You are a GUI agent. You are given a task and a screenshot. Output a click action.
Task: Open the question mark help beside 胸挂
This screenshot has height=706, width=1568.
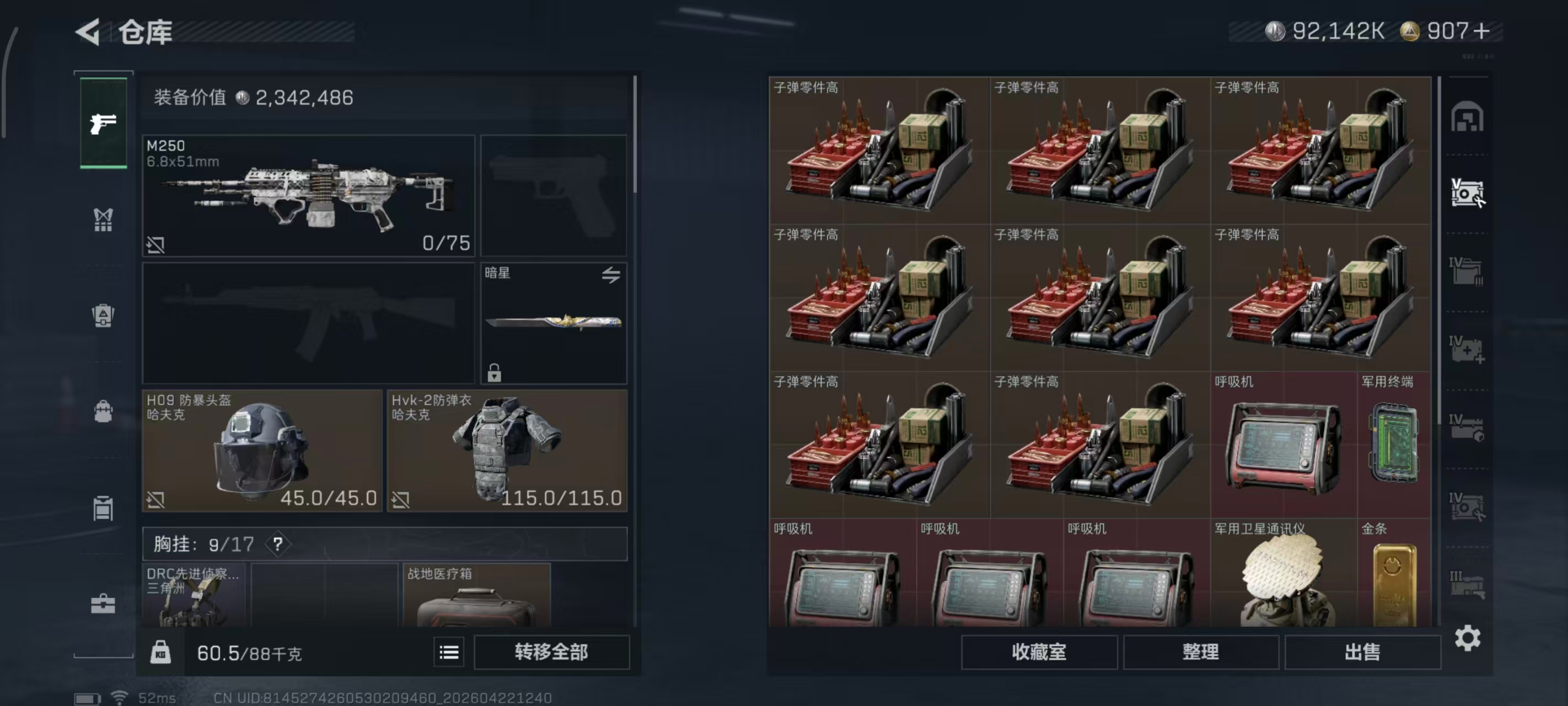(x=277, y=543)
